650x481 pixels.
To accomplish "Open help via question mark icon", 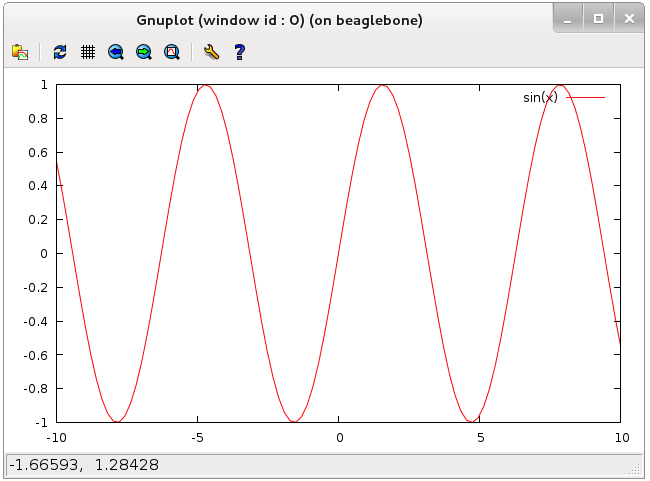I will (x=240, y=52).
